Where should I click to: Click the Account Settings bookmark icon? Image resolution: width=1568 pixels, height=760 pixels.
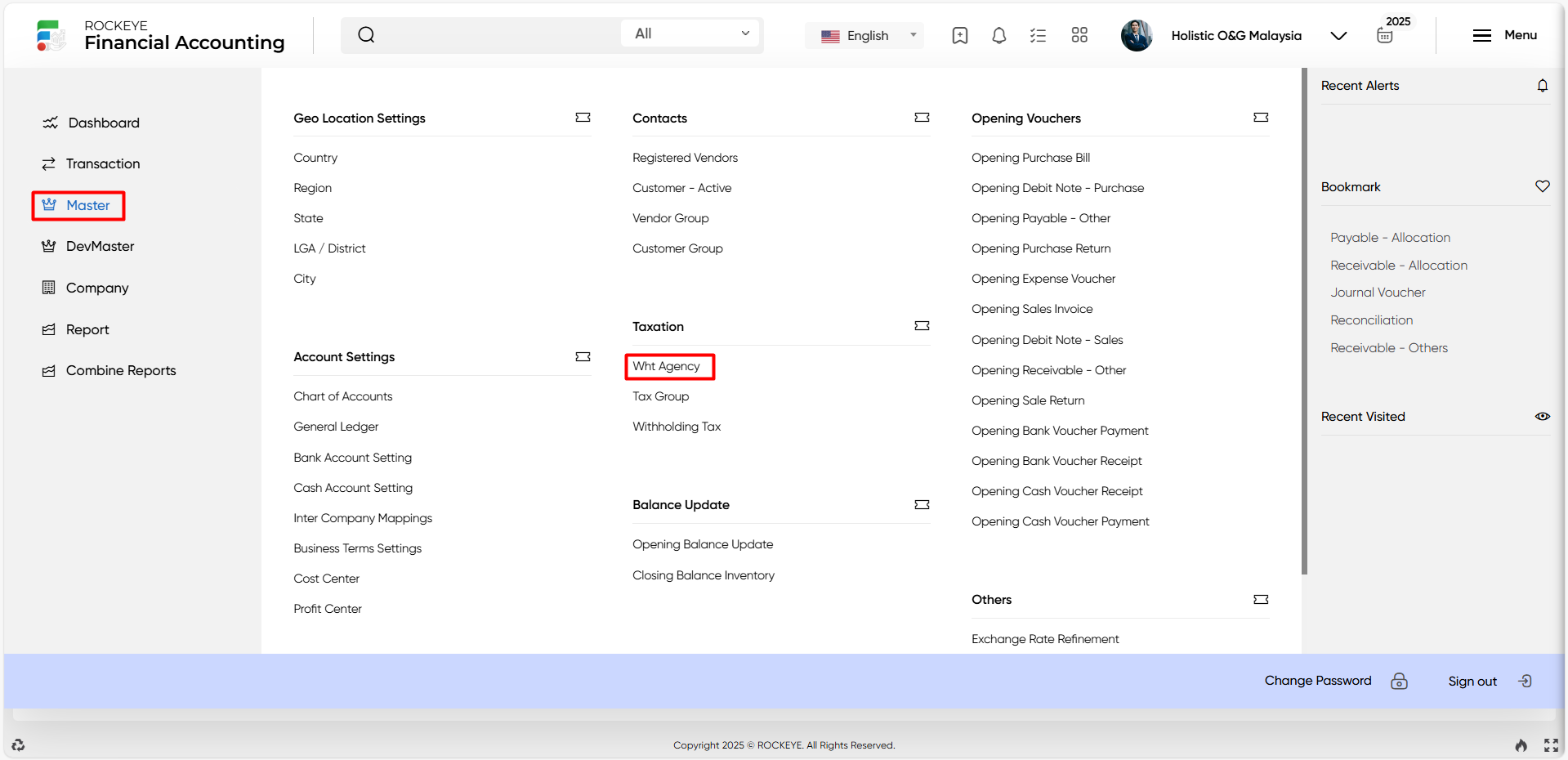[x=583, y=356]
